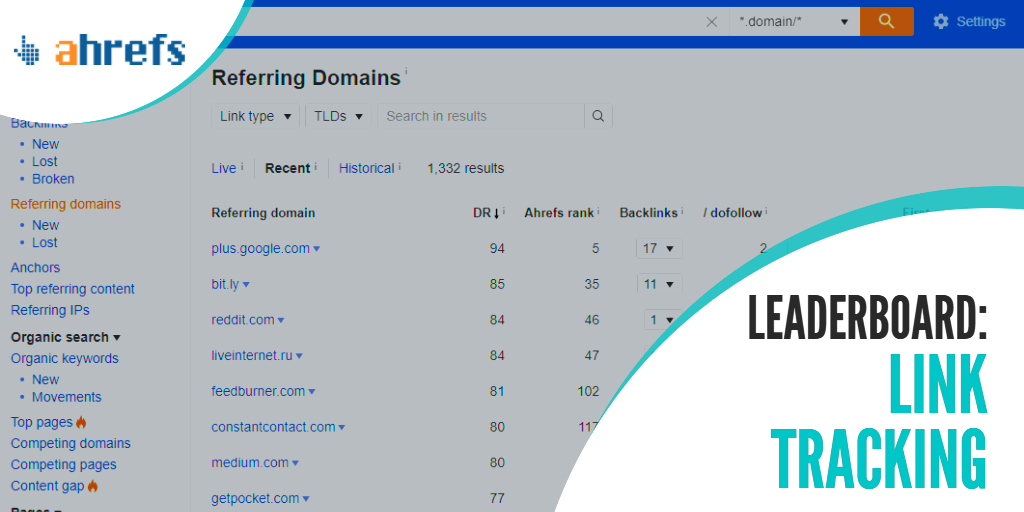Screen dimensions: 1024x512
Task: Sort by Ahrefs rank column header
Action: (x=559, y=213)
